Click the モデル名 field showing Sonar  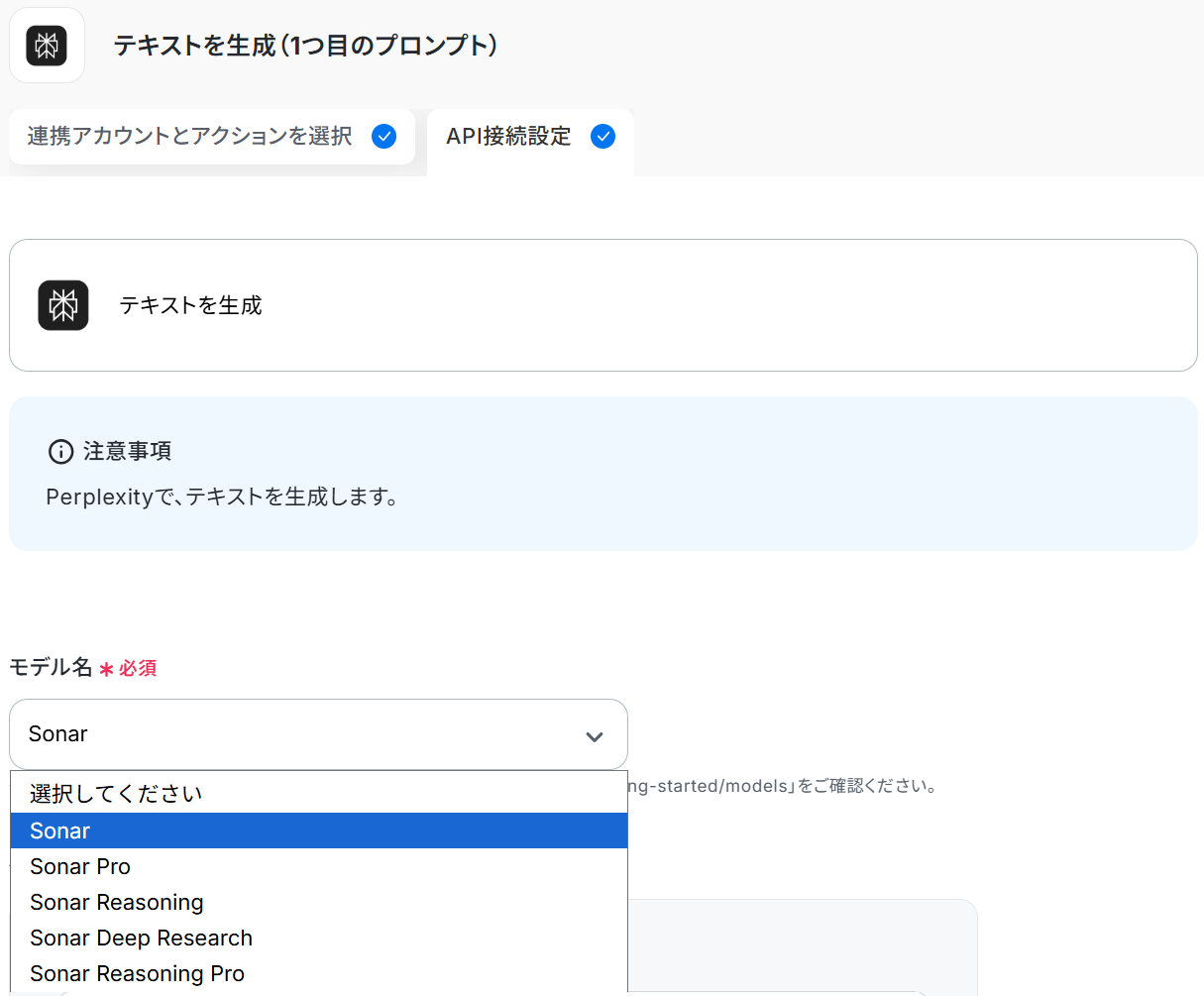coord(297,734)
